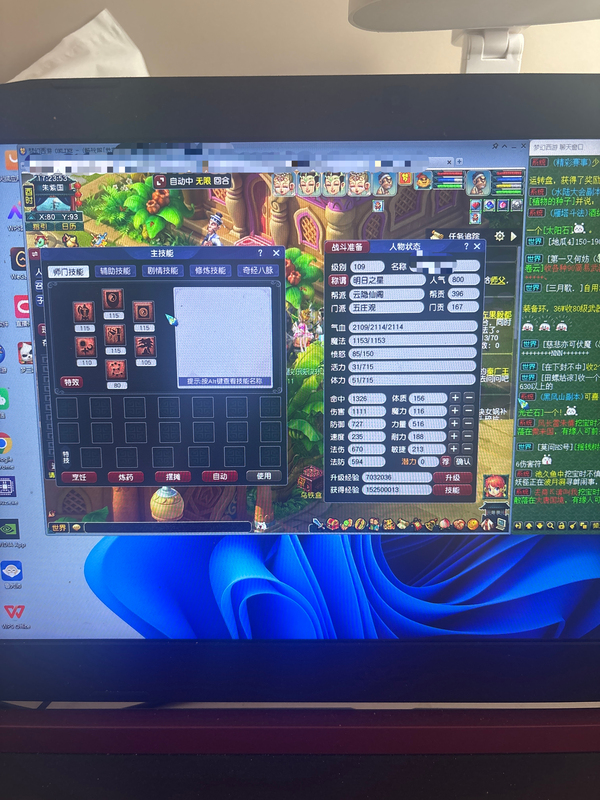Decrease 力量 with the minus button
This screenshot has height=800, width=600.
(x=469, y=423)
